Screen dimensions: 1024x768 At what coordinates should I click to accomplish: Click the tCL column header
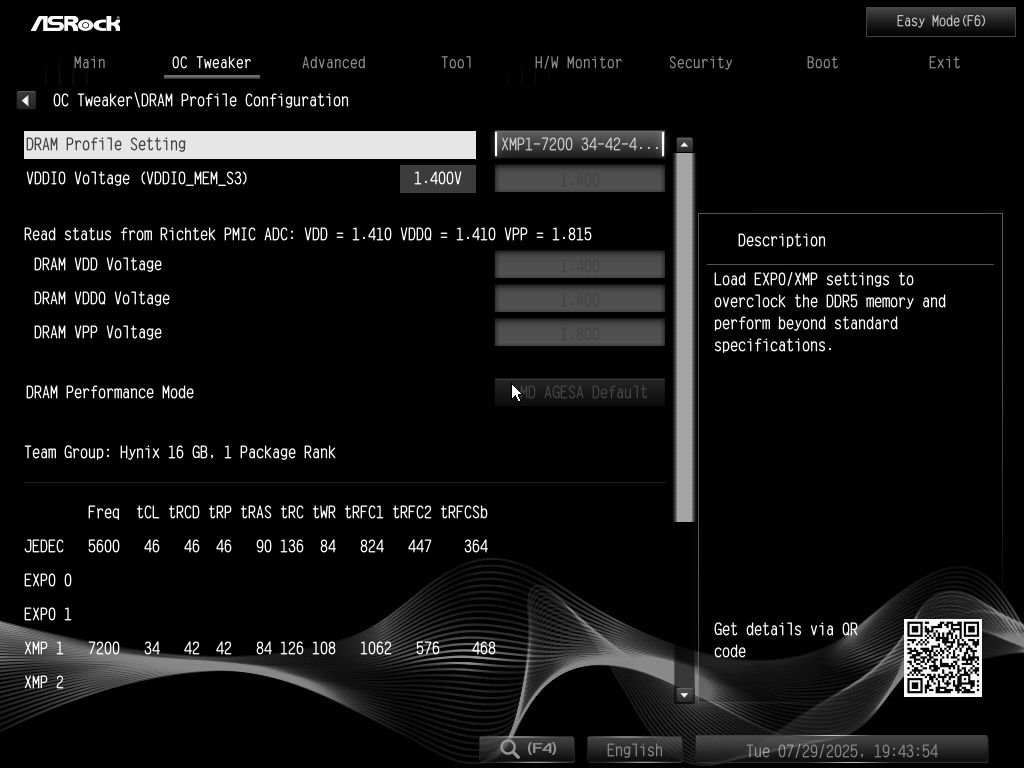148,512
